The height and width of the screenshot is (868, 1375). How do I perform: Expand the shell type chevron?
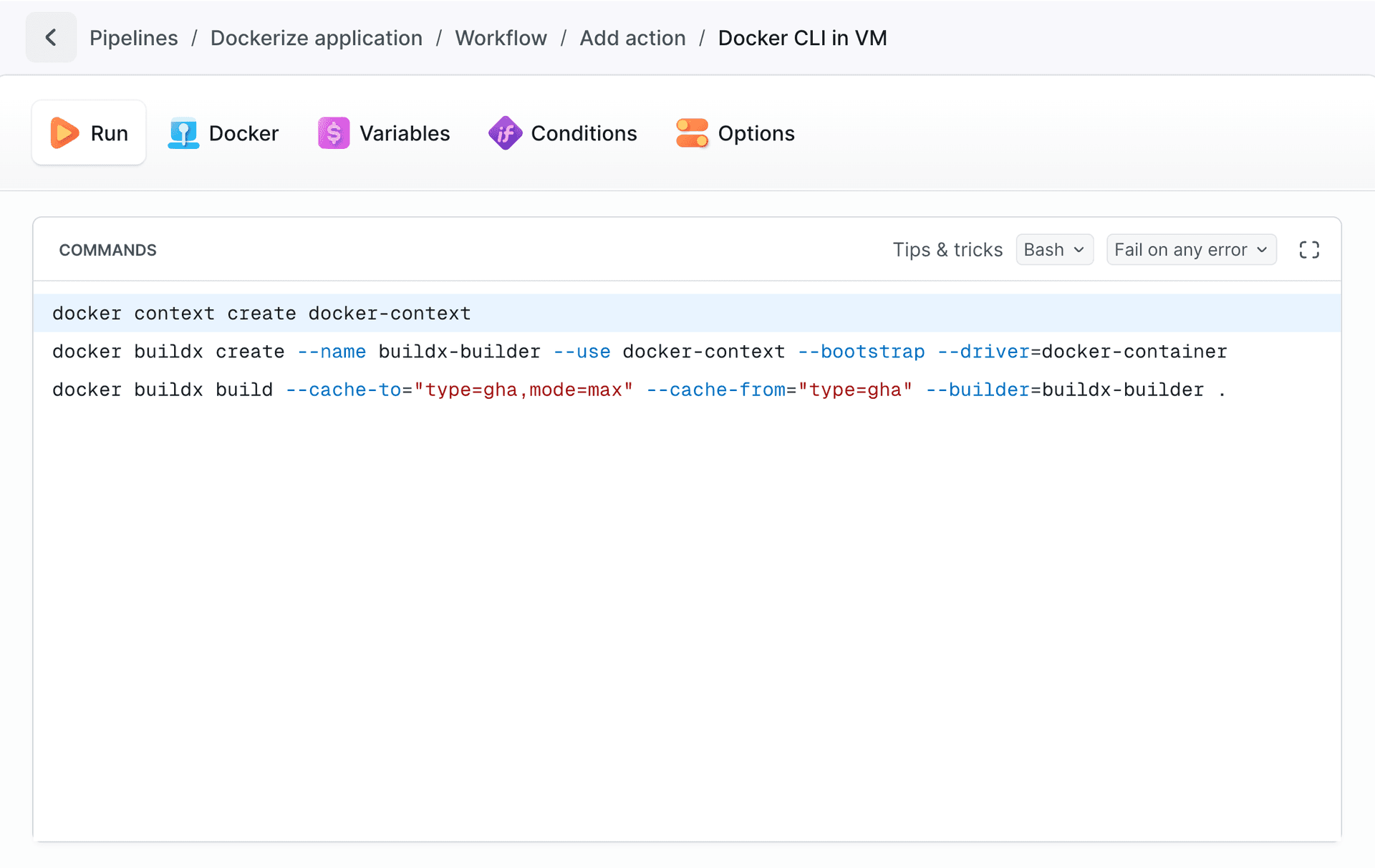point(1079,250)
